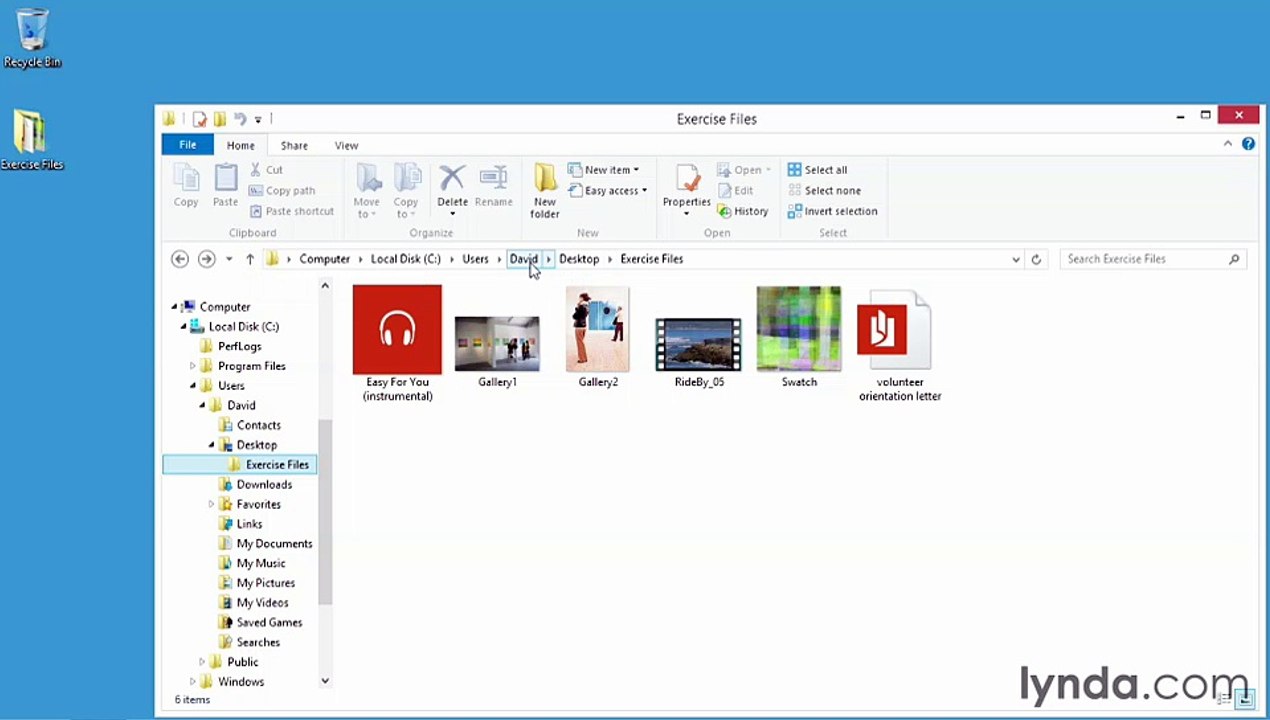The image size is (1270, 720).
Task: Click Invert selection button
Action: pyautogui.click(x=832, y=211)
